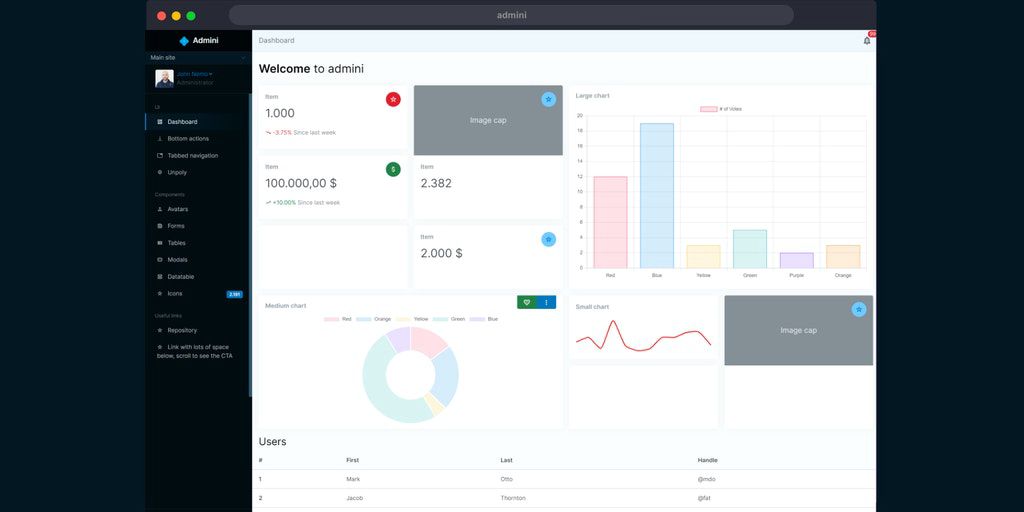Click the top-center Image cap thumbnail
The image size is (1024, 512).
[488, 120]
